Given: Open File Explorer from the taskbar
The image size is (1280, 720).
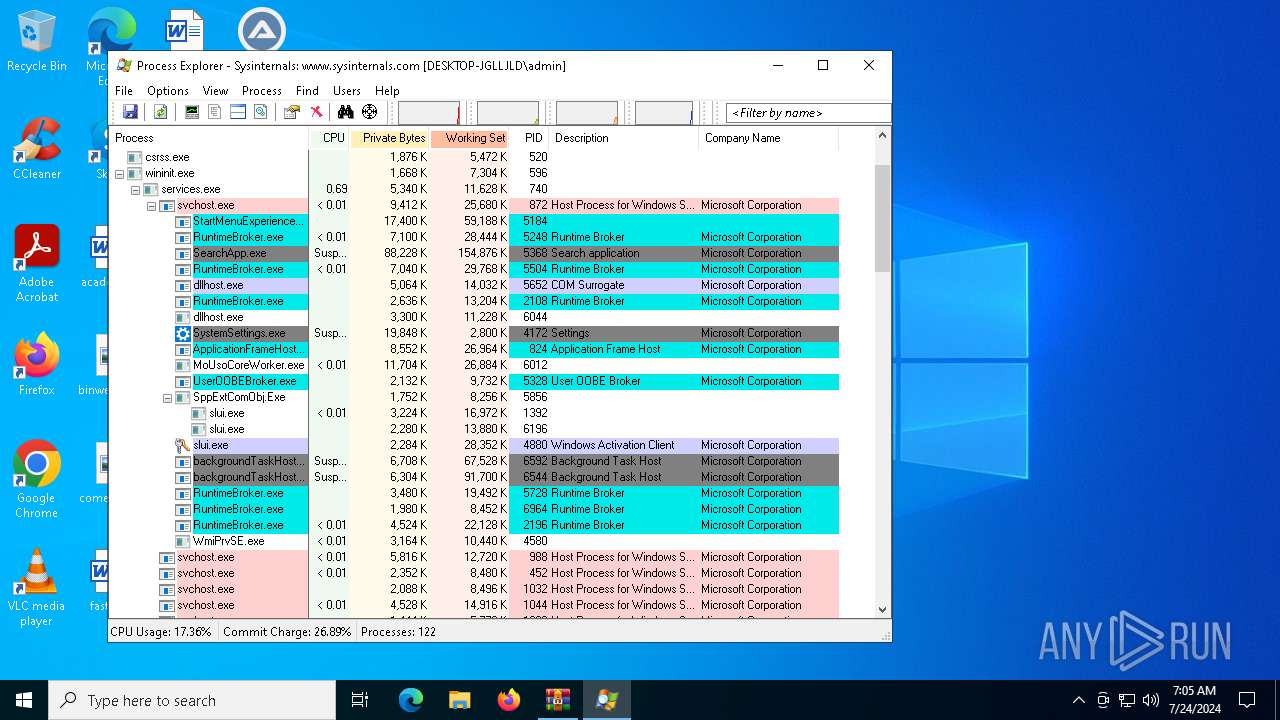Looking at the screenshot, I should 460,700.
